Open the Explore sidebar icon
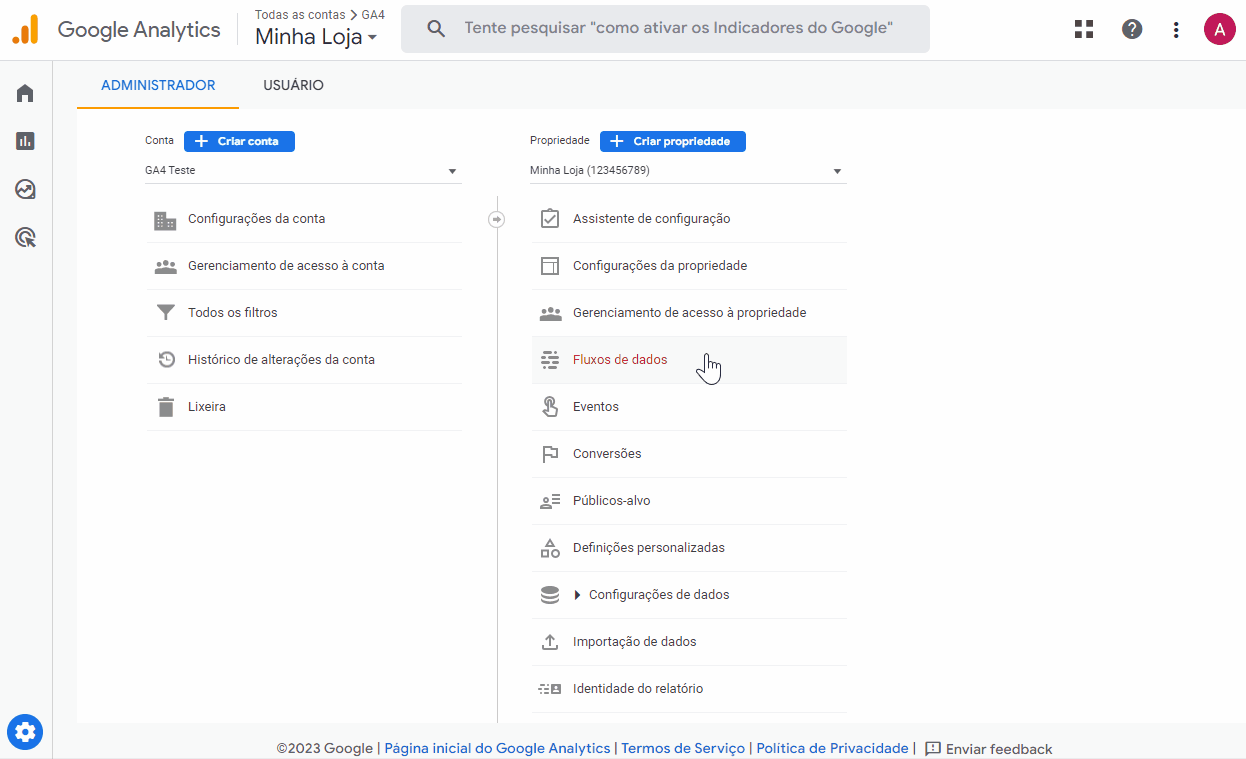The image size is (1246, 759). 25,189
